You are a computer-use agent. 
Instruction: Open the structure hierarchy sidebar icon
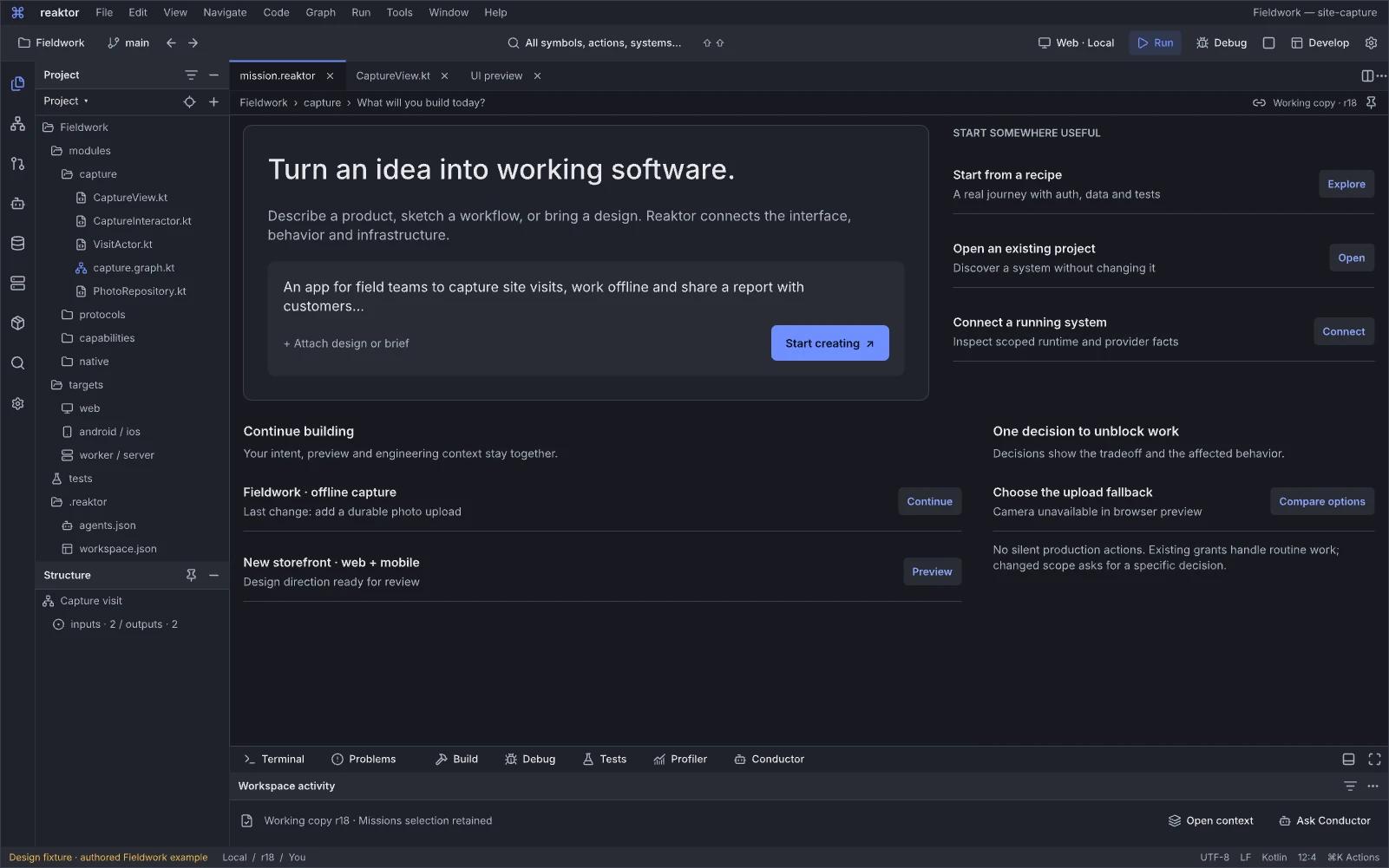(17, 124)
